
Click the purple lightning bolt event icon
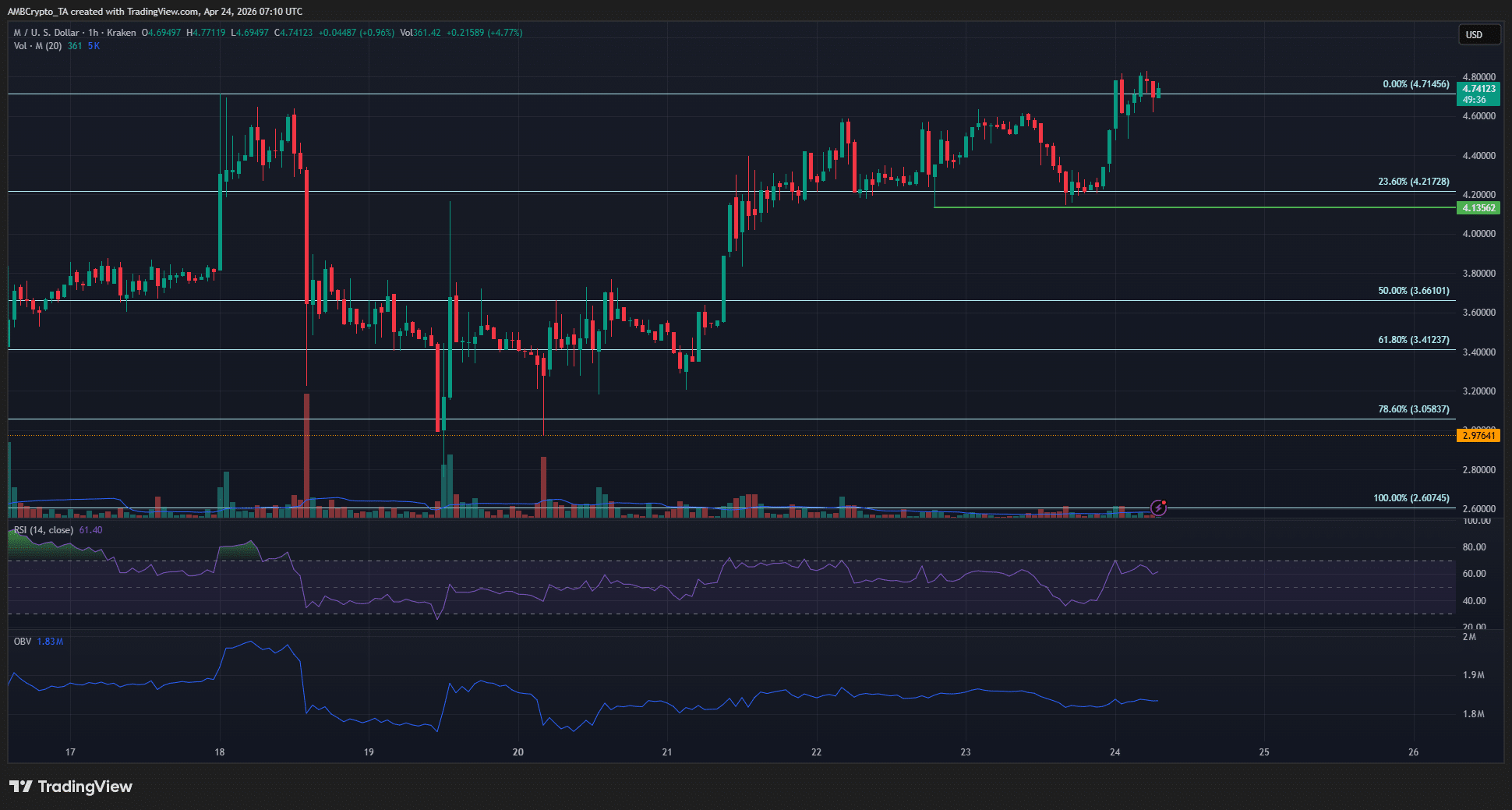1159,508
